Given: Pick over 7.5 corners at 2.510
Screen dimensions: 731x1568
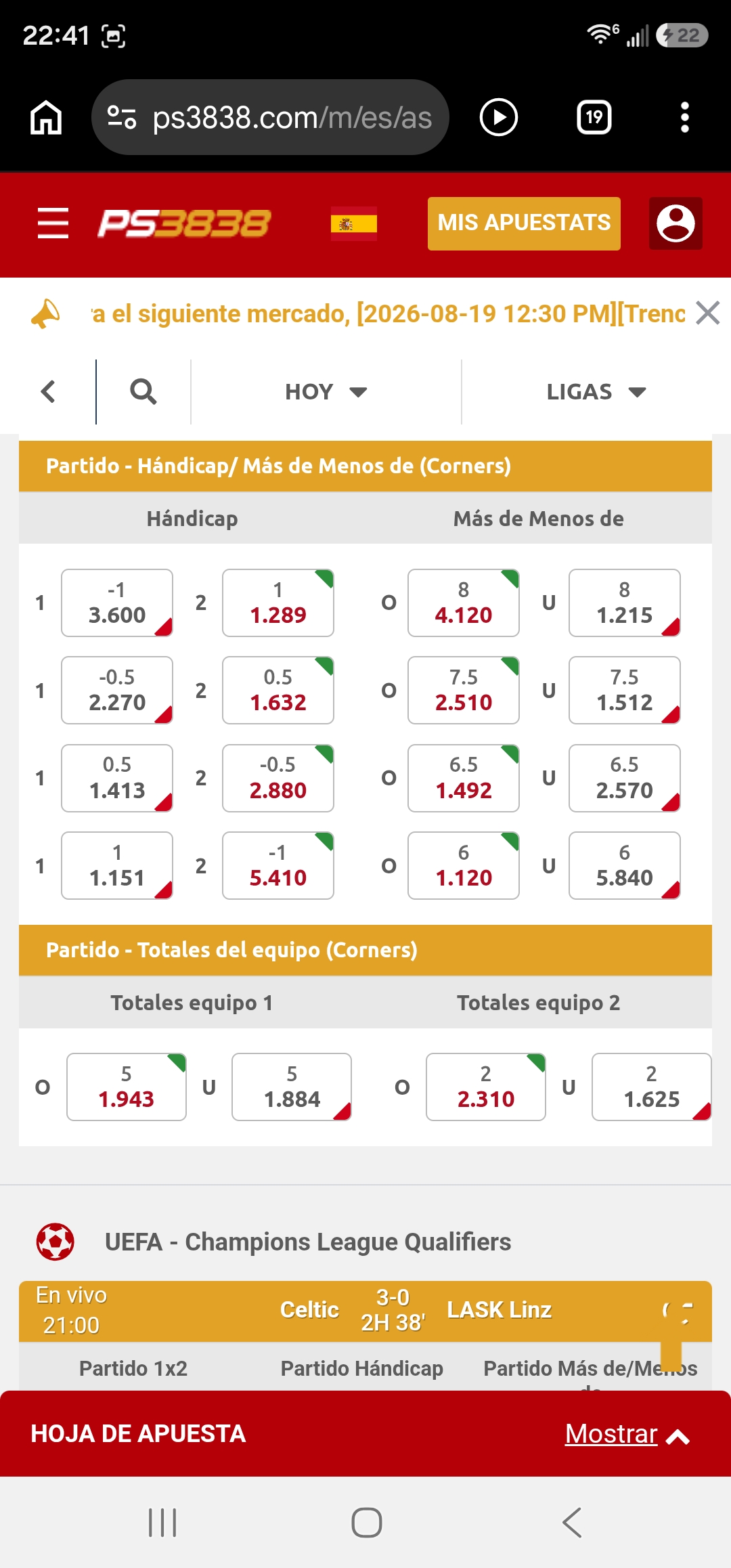Looking at the screenshot, I should (x=464, y=690).
